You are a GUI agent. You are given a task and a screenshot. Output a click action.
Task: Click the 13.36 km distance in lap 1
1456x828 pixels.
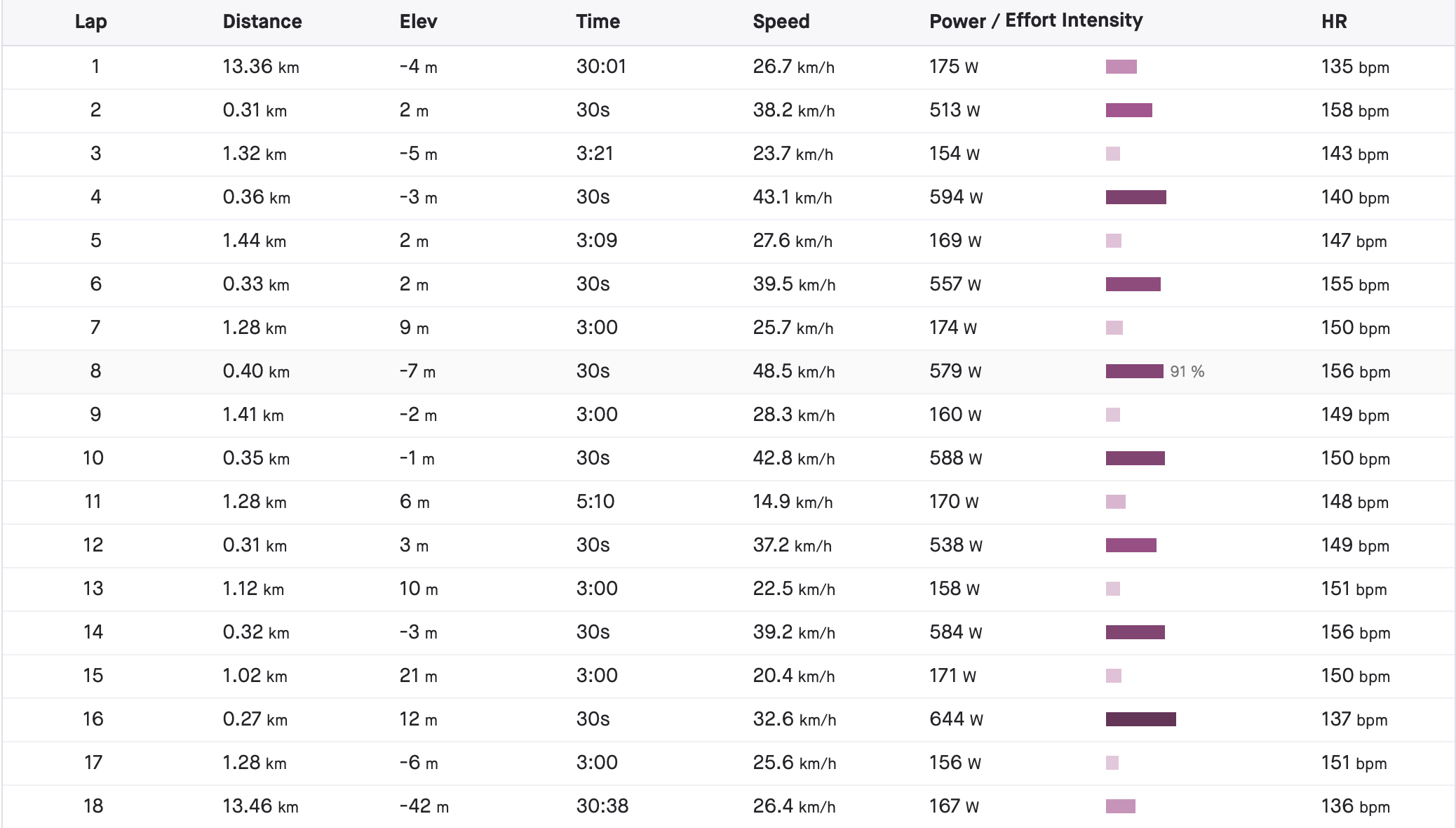[x=261, y=67]
